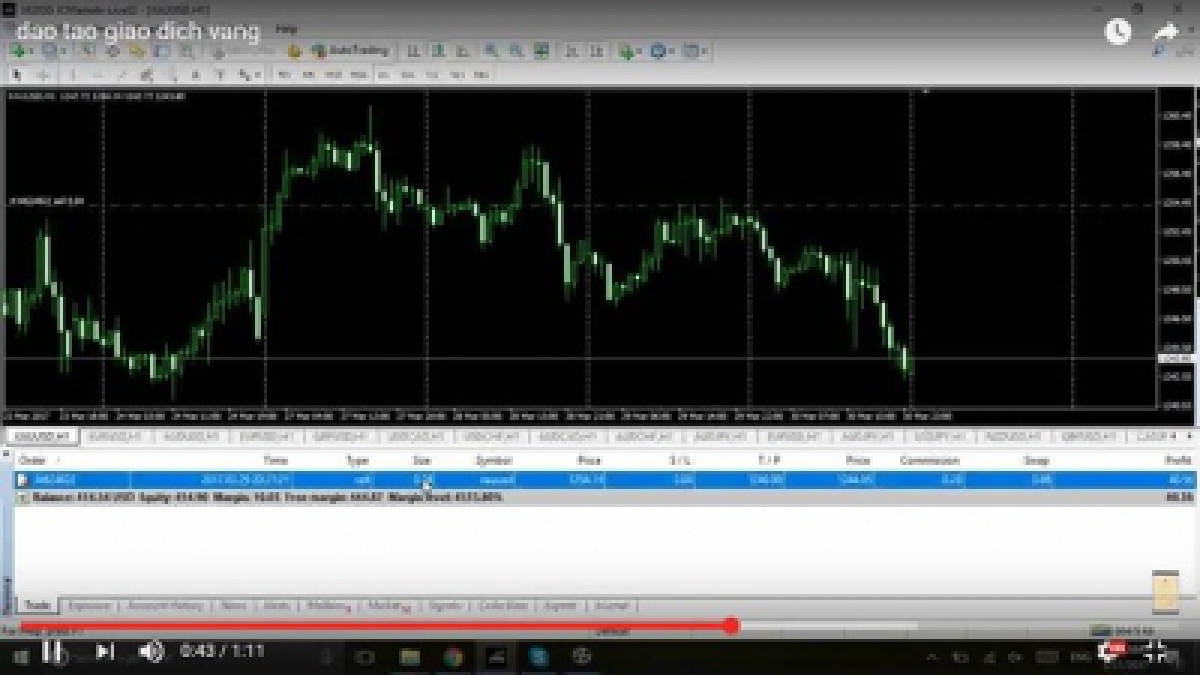Switch chart to bar chart style
The height and width of the screenshot is (675, 1200).
click(413, 51)
